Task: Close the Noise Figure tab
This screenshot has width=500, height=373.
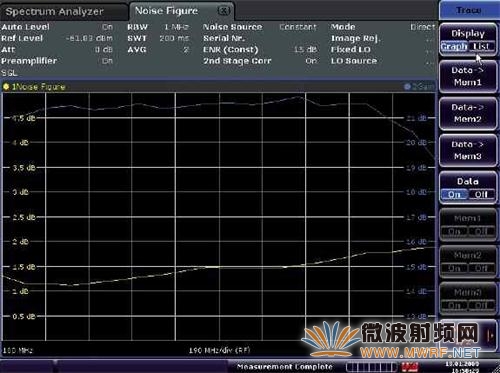Action: point(224,11)
